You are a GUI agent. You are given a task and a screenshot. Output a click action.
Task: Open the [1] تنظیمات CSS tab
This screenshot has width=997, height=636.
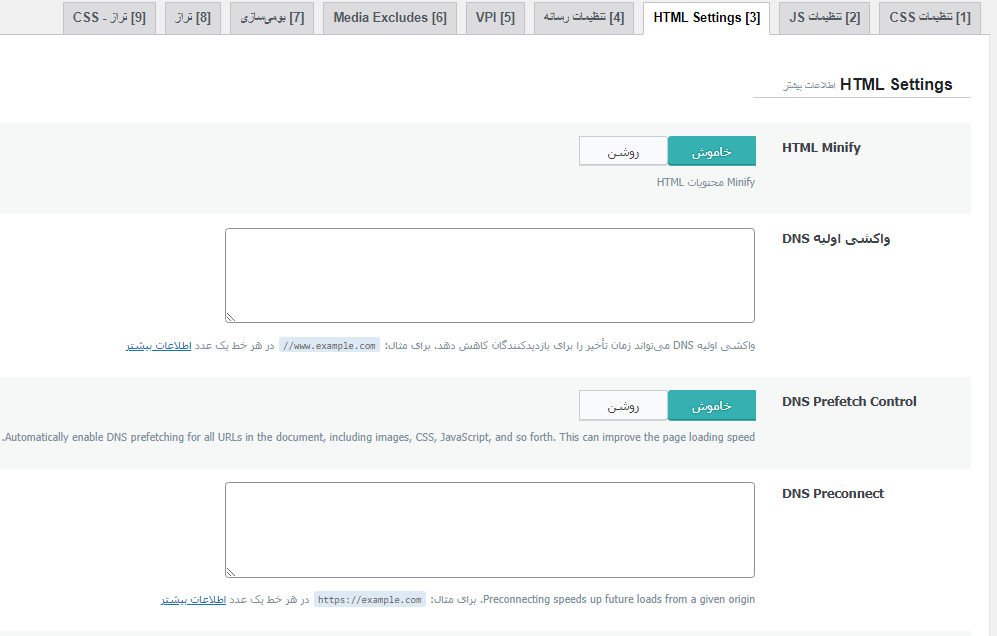[929, 18]
